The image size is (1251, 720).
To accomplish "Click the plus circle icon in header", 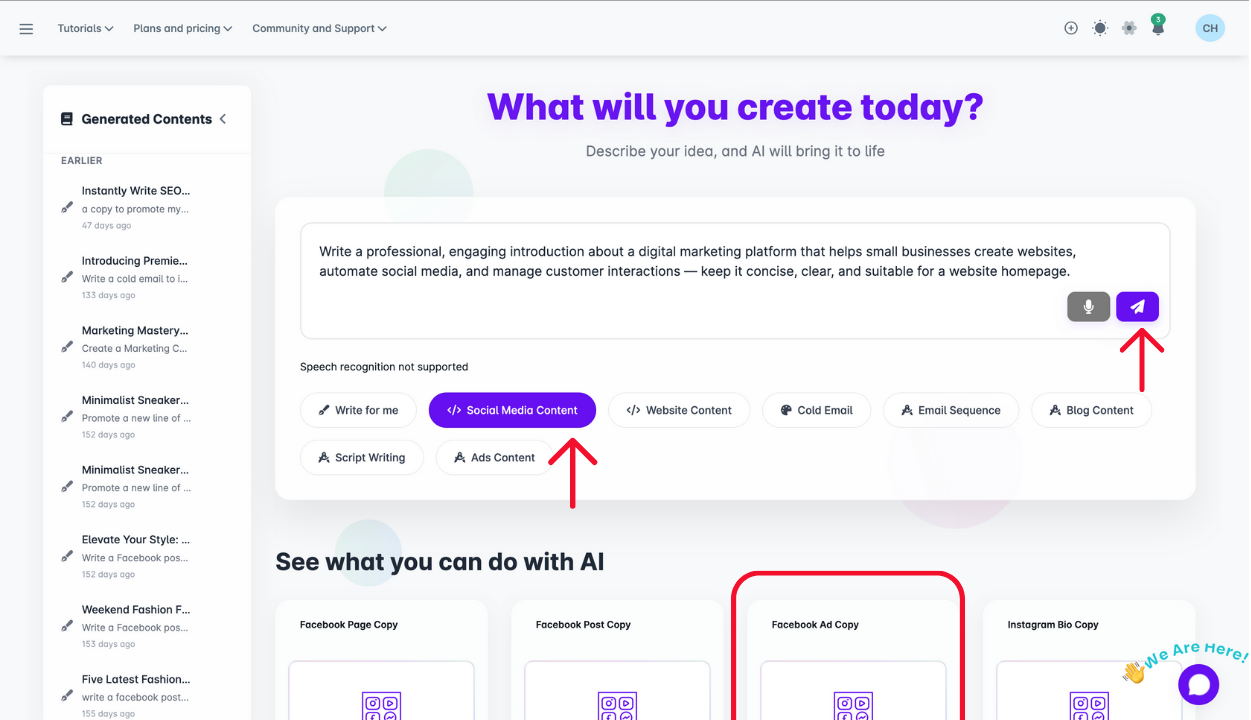I will (x=1071, y=28).
